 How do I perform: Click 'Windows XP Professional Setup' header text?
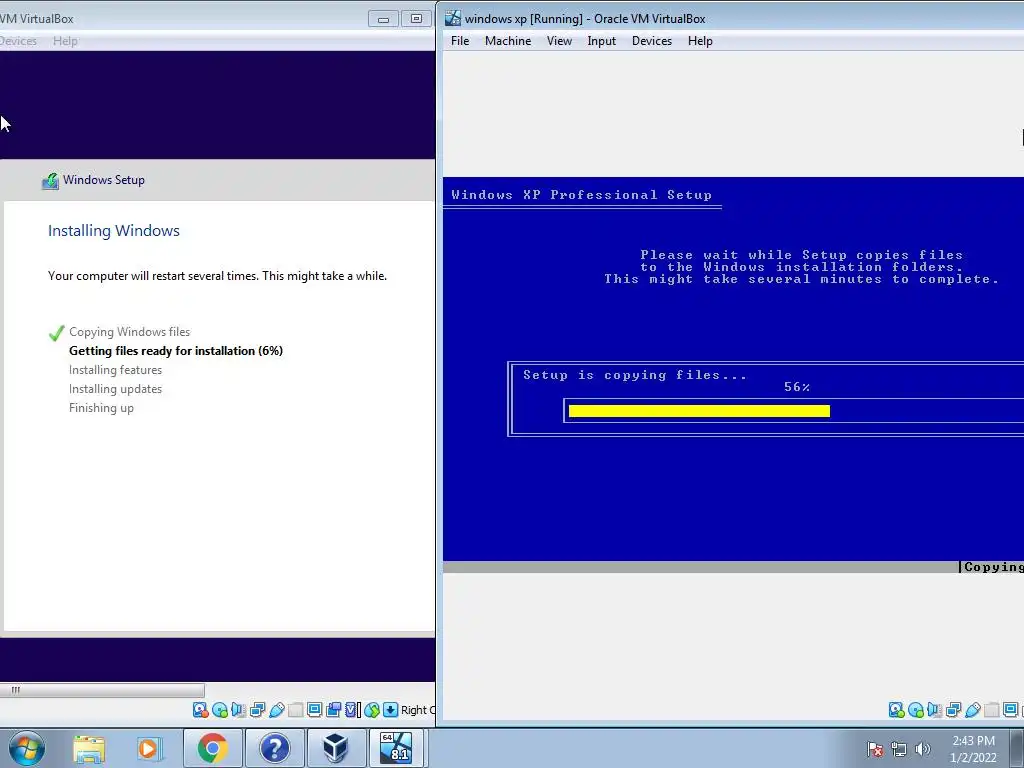[581, 195]
